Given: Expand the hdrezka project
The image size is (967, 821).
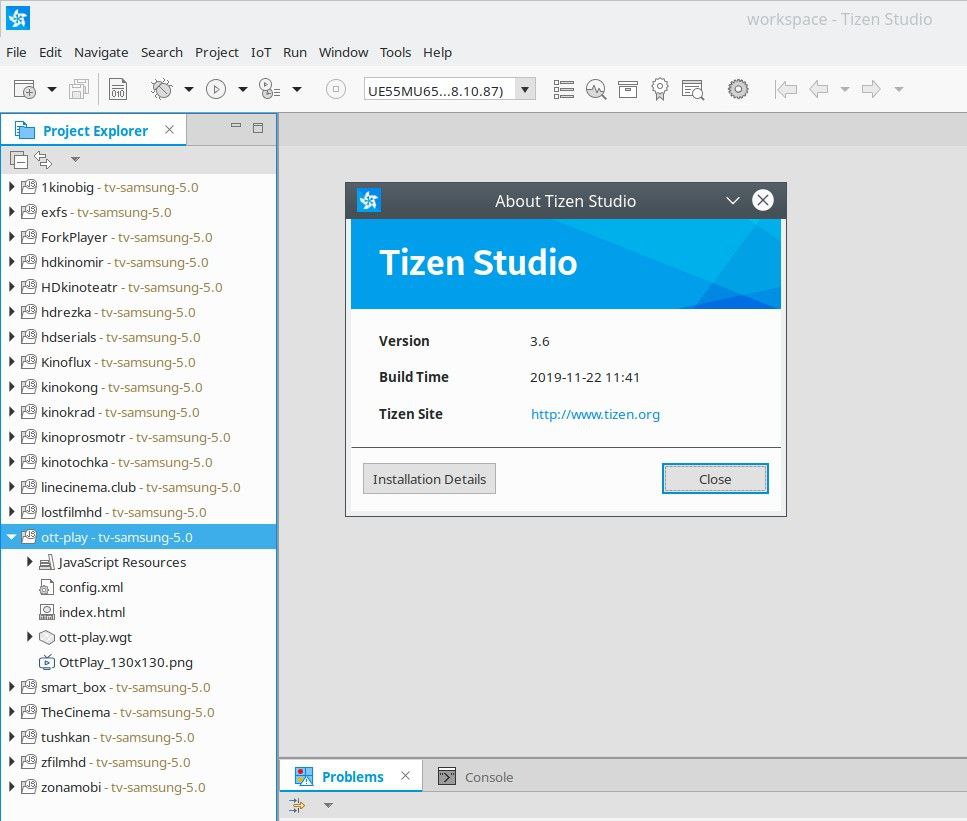Looking at the screenshot, I should pos(12,312).
